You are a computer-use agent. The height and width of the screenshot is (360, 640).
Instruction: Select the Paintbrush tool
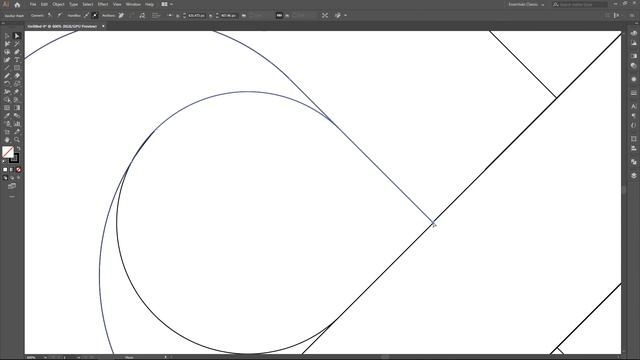[7, 76]
